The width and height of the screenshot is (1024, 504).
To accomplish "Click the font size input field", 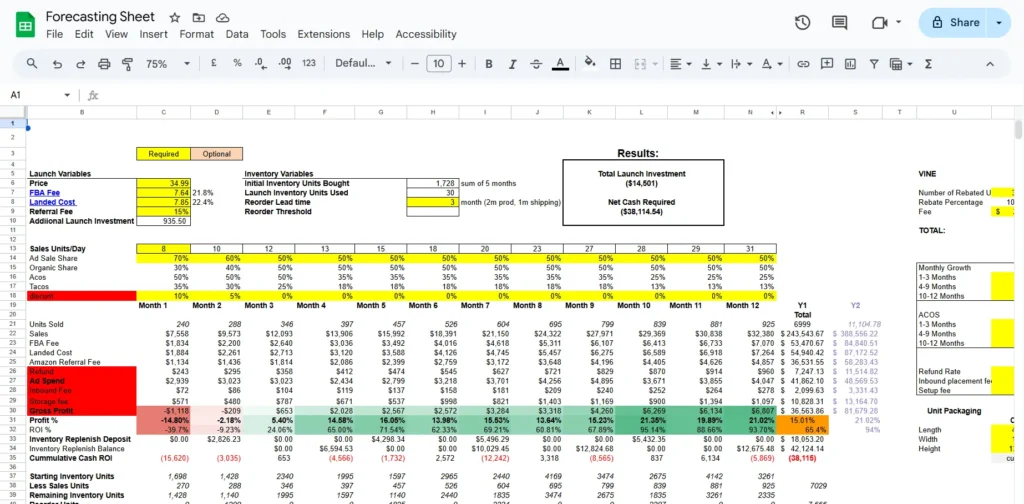I will click(438, 63).
